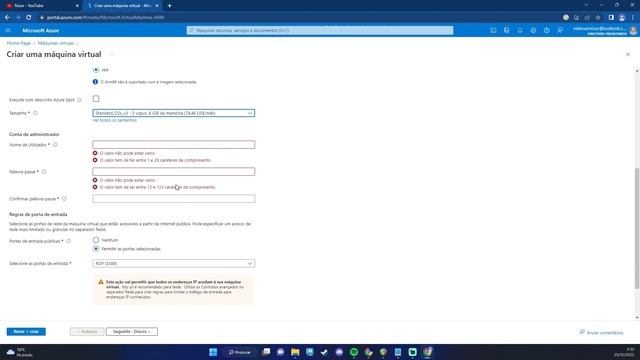This screenshot has width=640, height=360.
Task: Focus the Confirmar palavra-passe field
Action: tap(173, 199)
